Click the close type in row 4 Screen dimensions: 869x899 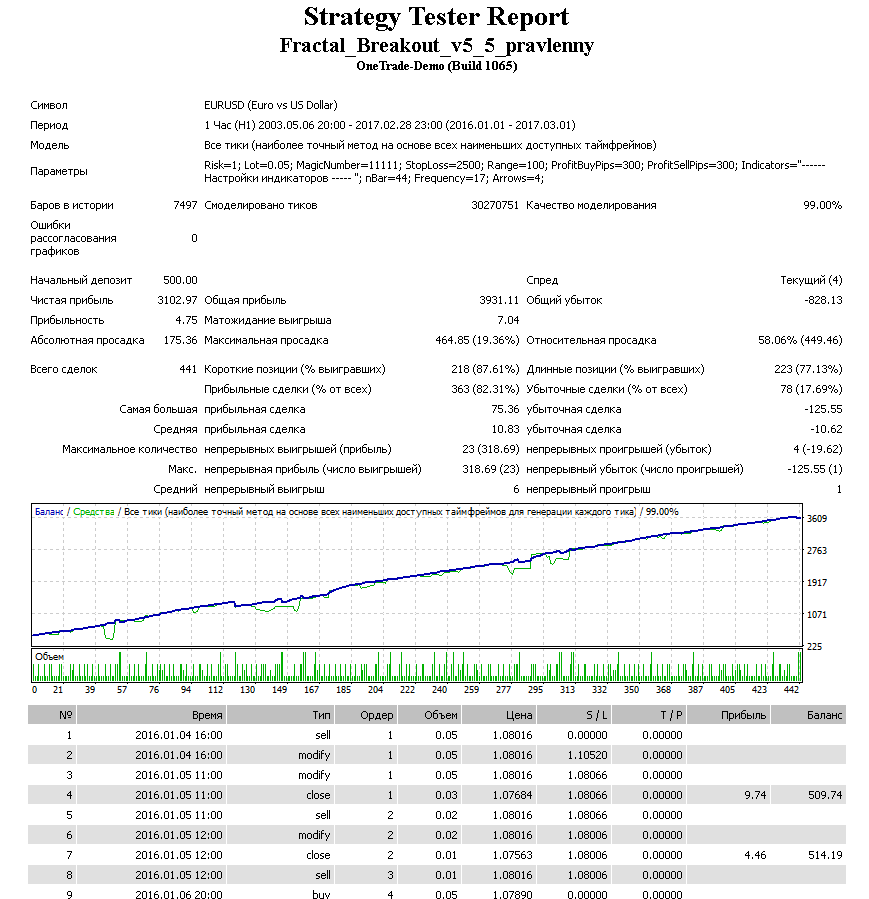click(318, 795)
